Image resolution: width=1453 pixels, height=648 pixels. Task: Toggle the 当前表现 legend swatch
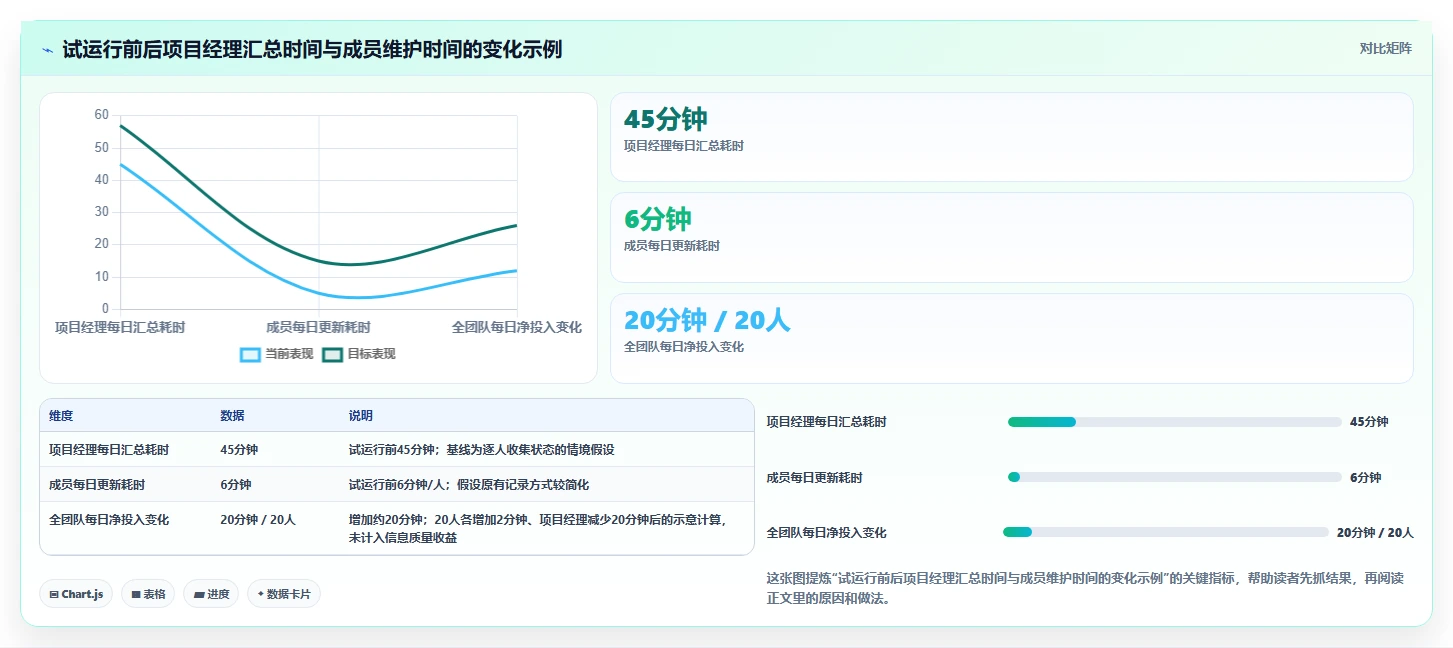click(x=250, y=354)
